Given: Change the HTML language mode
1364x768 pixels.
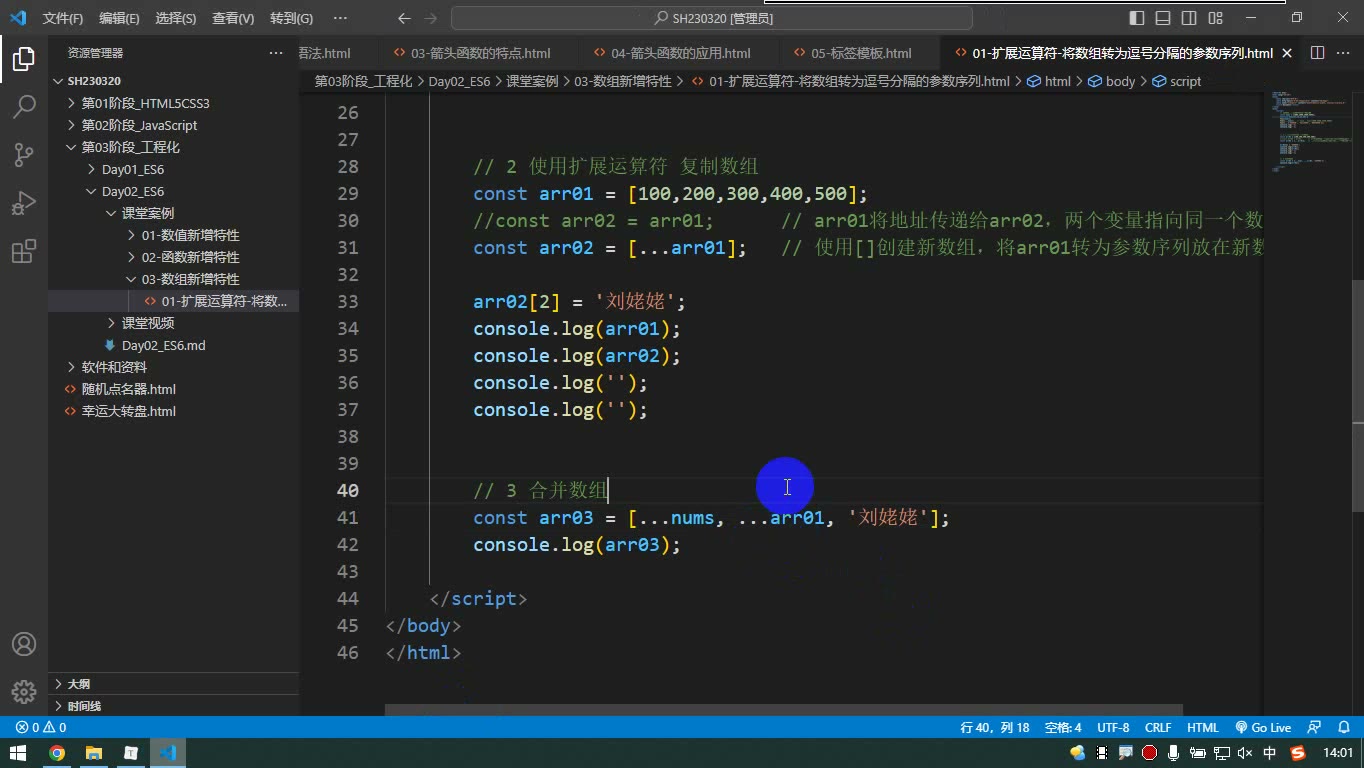Looking at the screenshot, I should pyautogui.click(x=1202, y=728).
